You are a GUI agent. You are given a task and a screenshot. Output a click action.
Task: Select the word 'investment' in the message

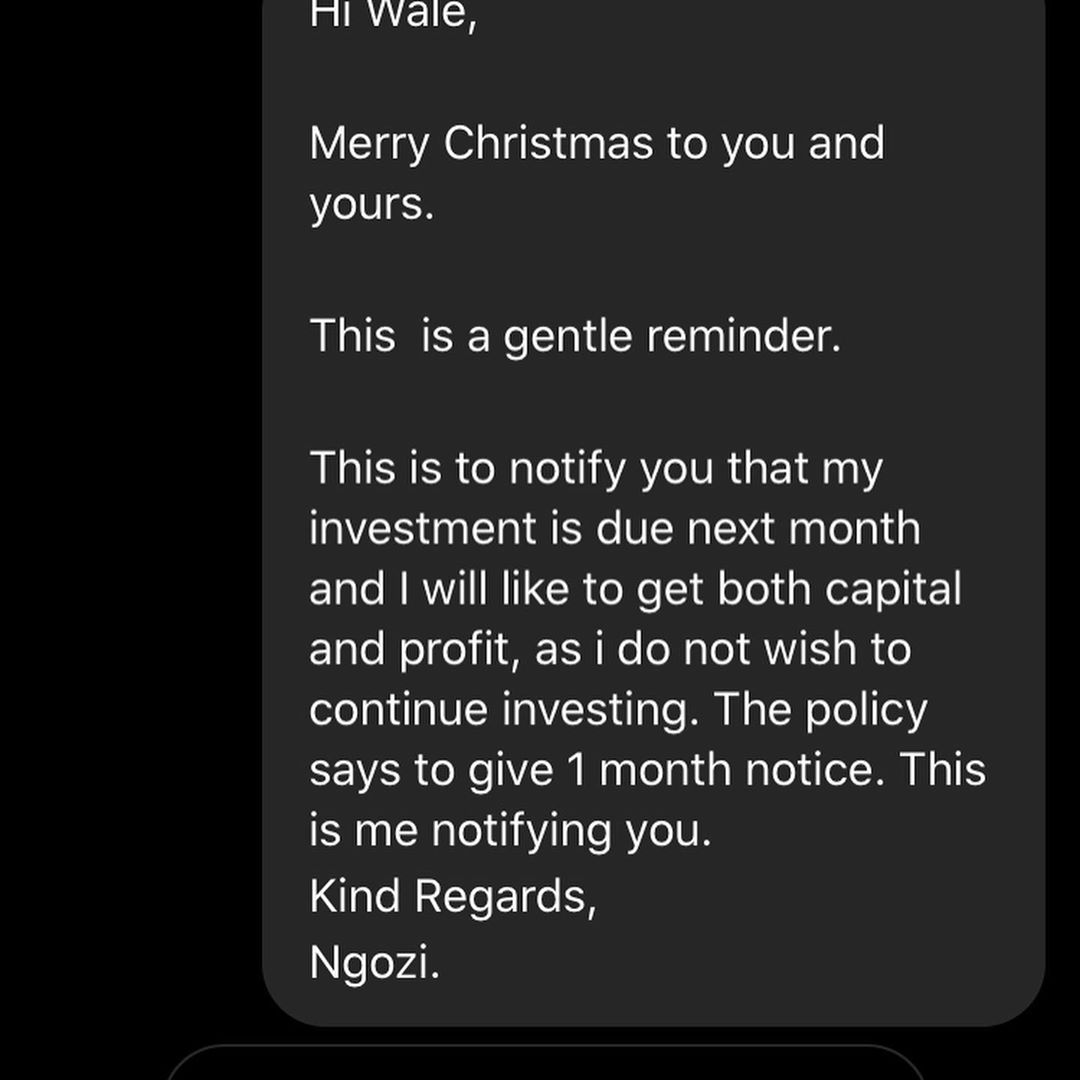[x=422, y=529]
